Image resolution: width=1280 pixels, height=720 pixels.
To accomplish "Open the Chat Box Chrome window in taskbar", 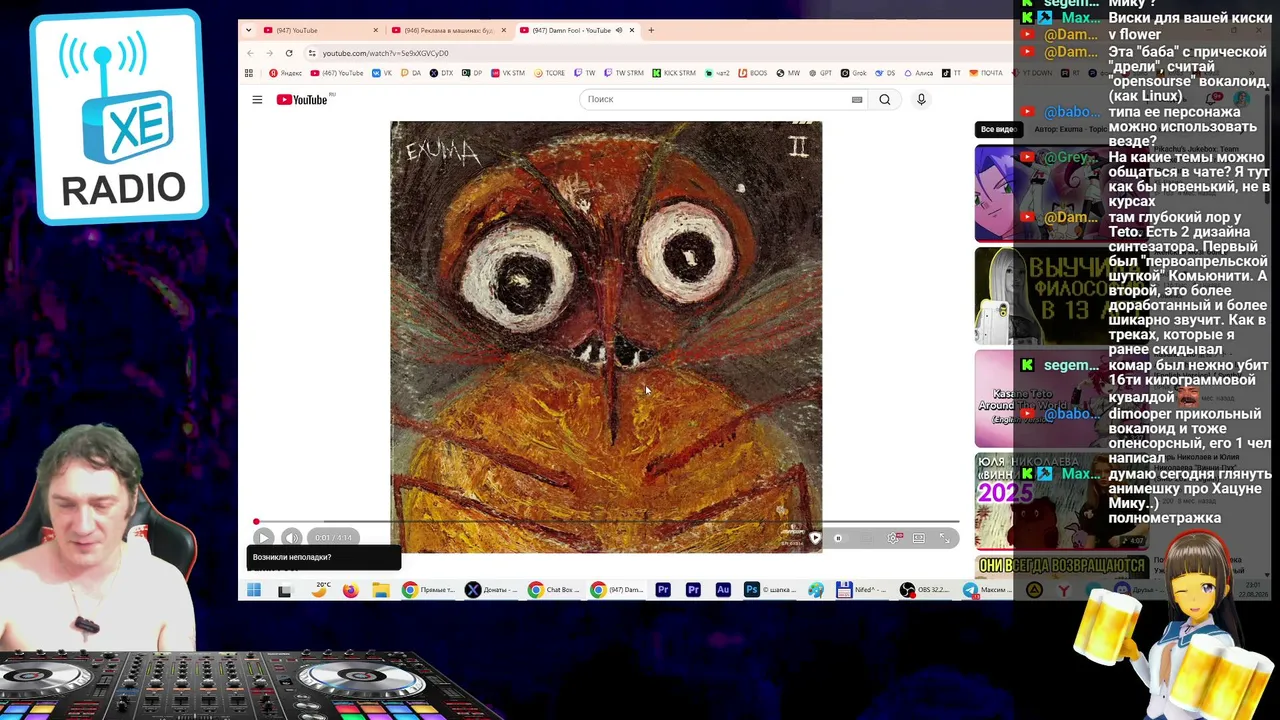I will click(553, 590).
